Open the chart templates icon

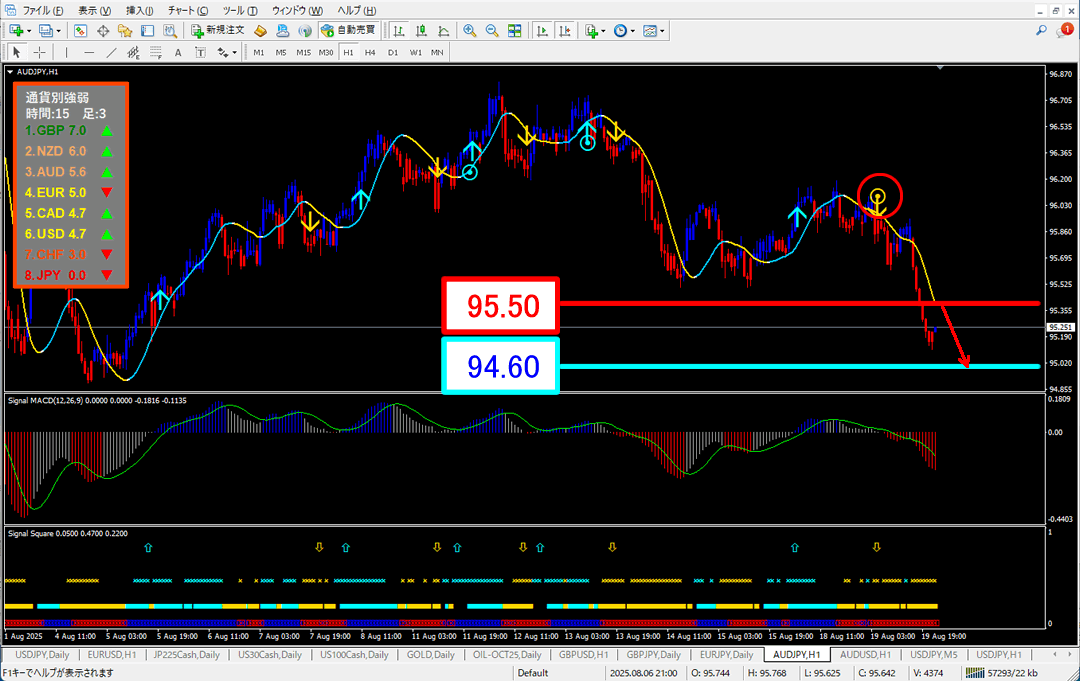pyautogui.click(x=650, y=31)
